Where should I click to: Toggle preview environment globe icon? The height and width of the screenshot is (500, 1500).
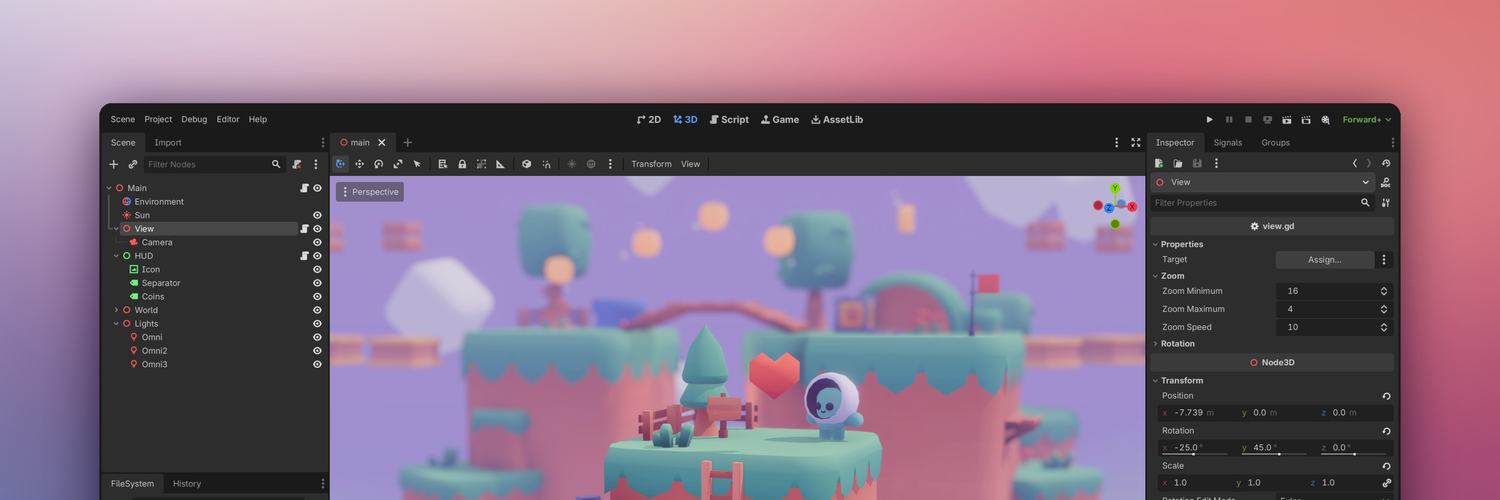(x=591, y=164)
